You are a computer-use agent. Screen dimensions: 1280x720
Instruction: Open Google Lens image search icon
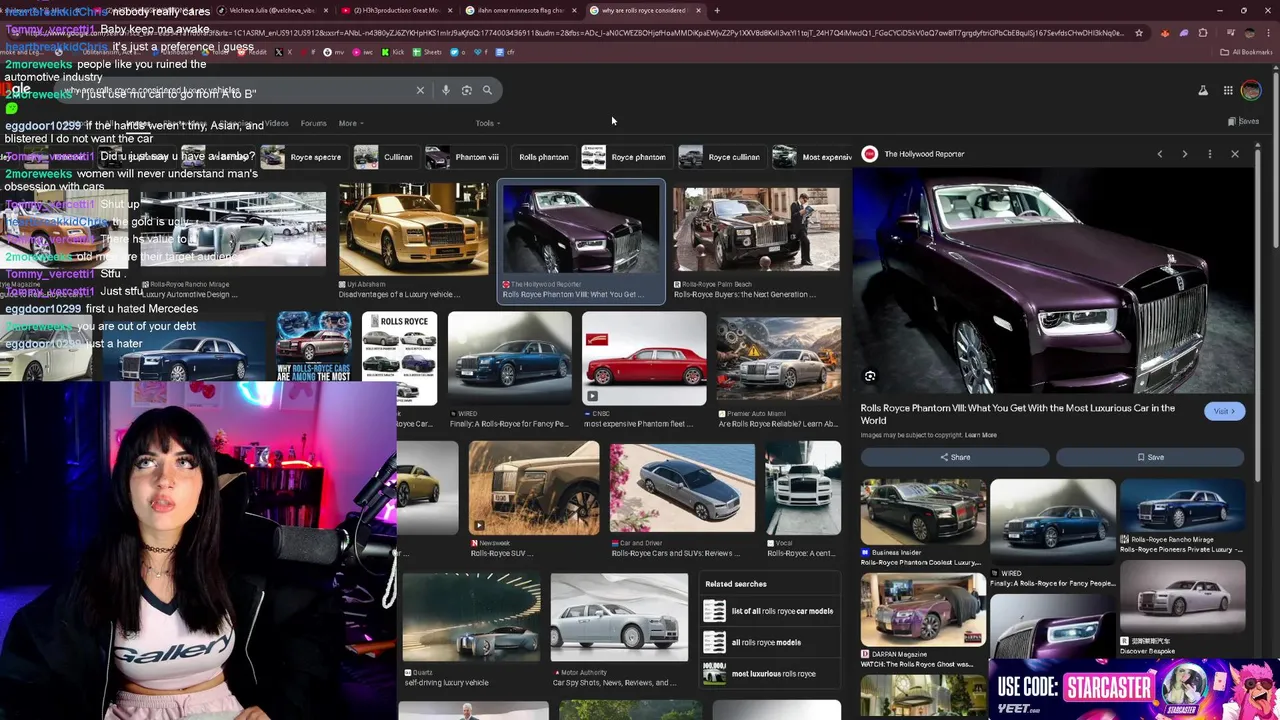pos(466,91)
